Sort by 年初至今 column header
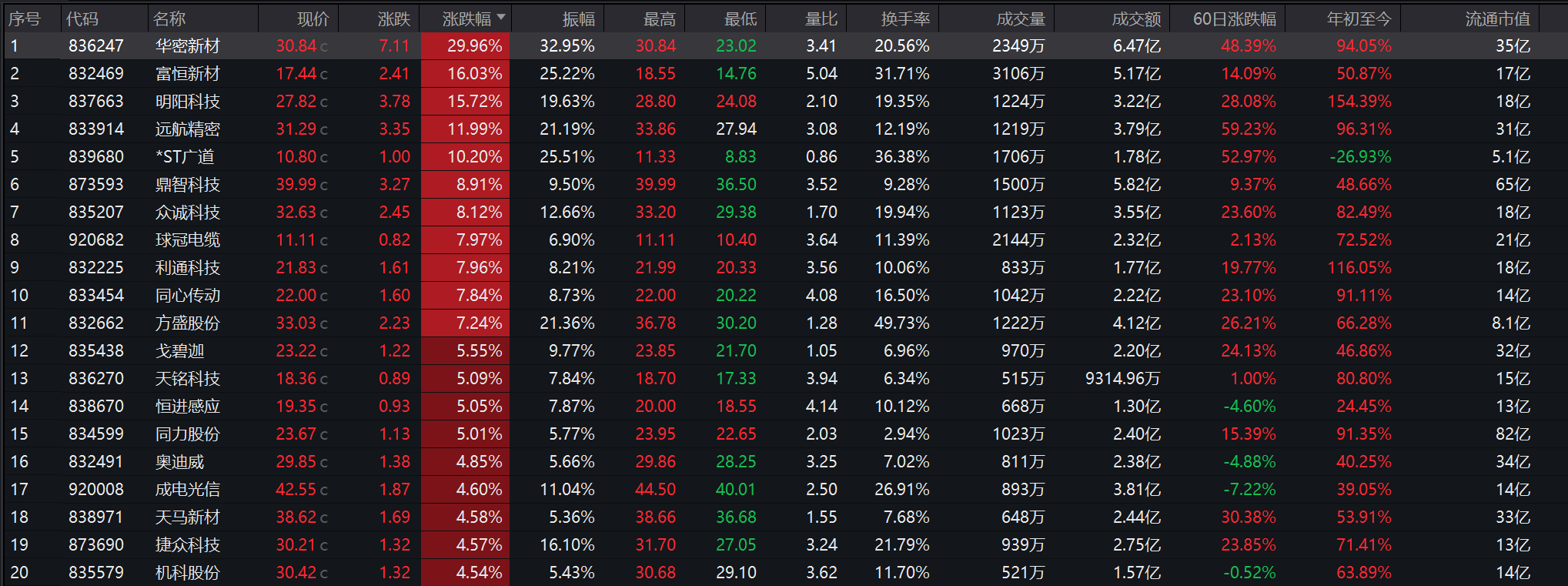Screen dimensions: 1568x586 click(1359, 18)
